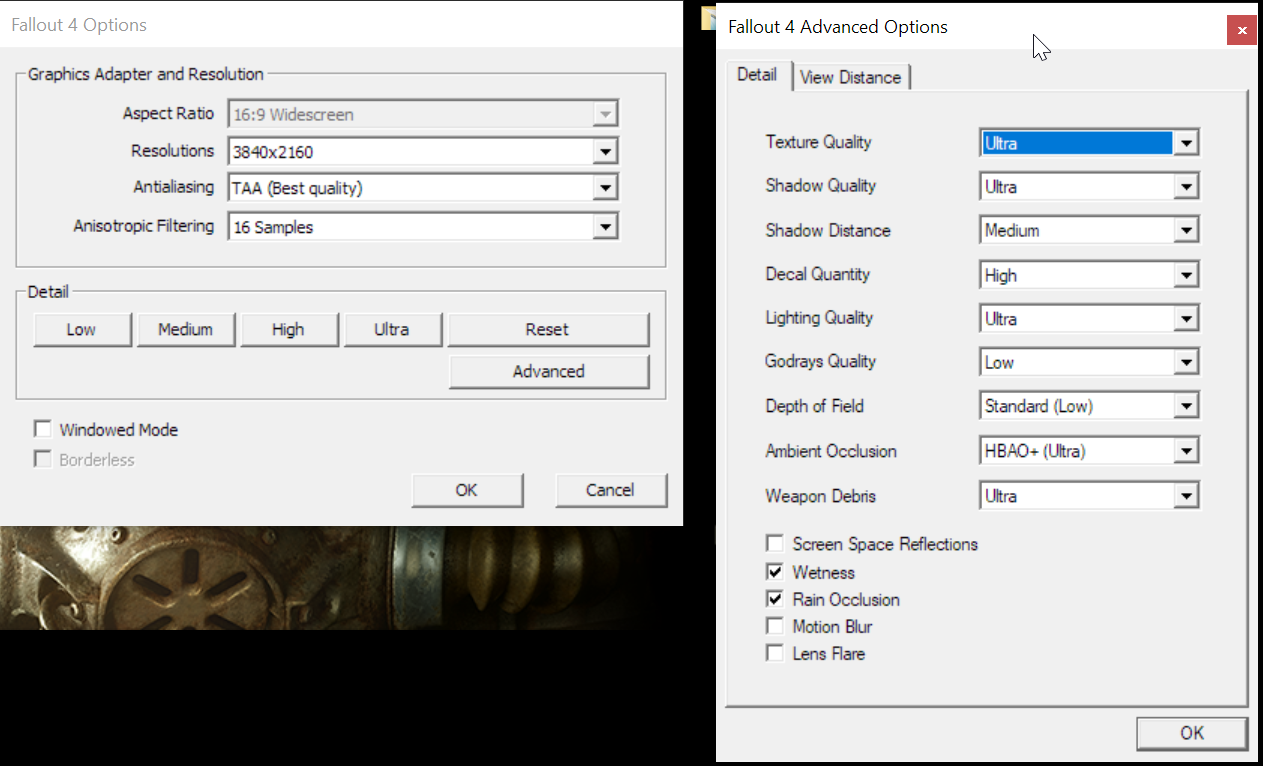The height and width of the screenshot is (766, 1263).
Task: Switch to the View Distance tab
Action: click(x=850, y=77)
